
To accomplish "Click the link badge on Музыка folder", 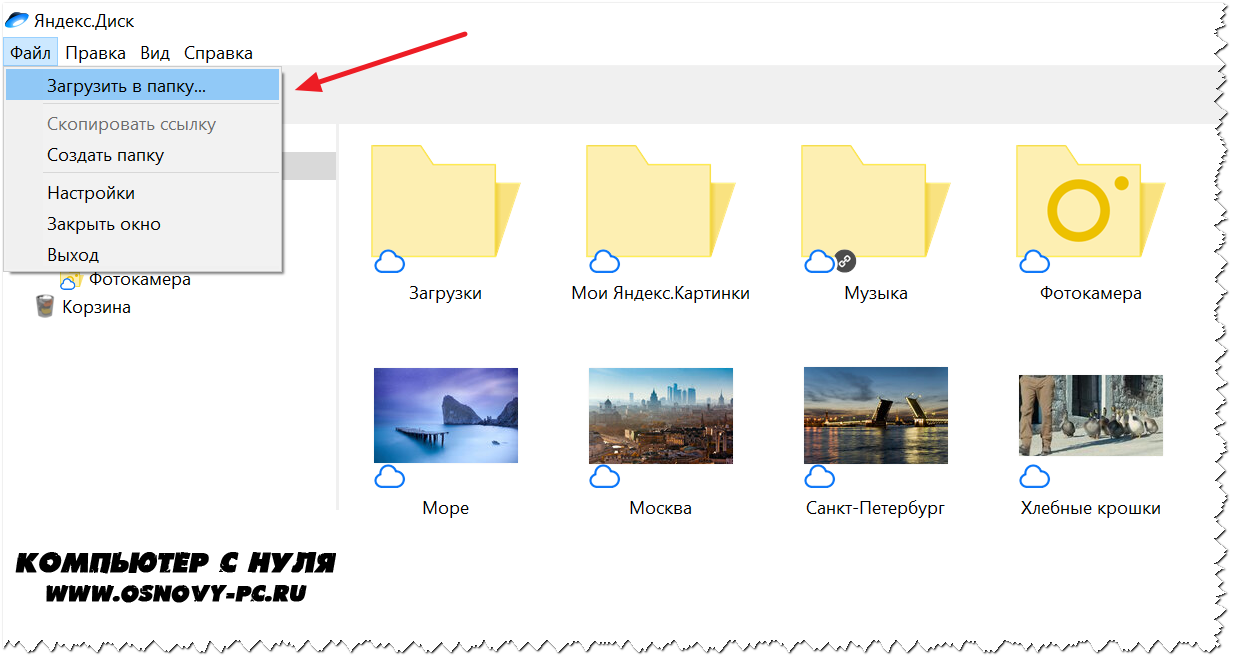I will (845, 262).
